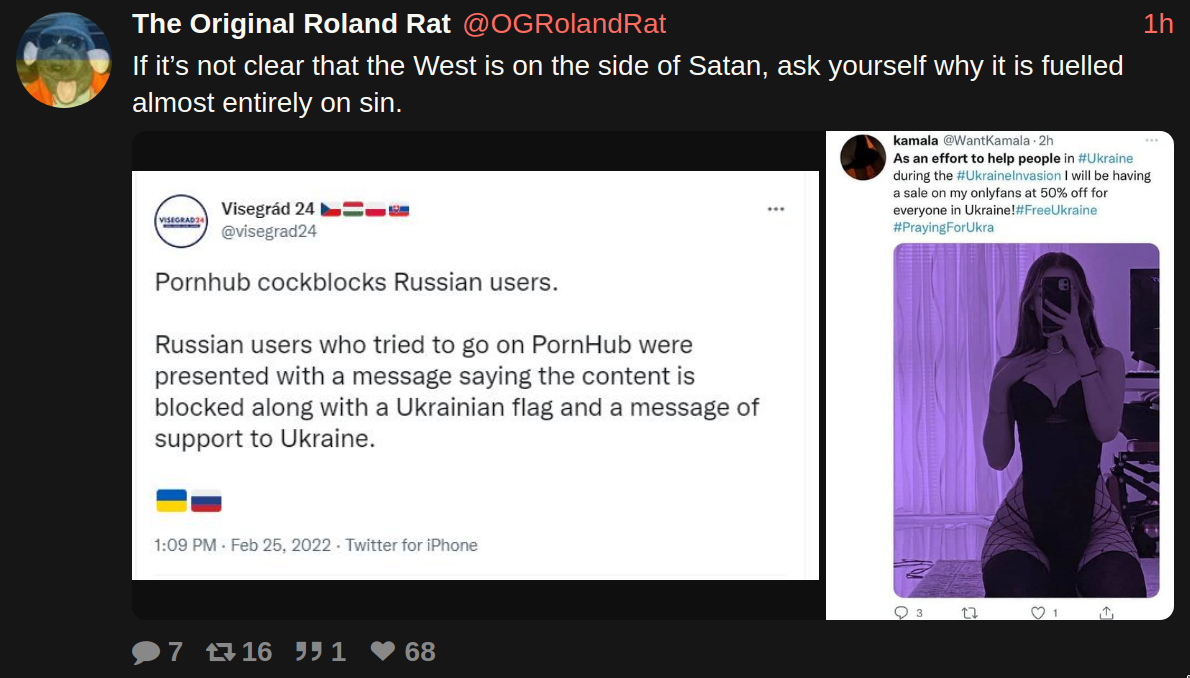Click "Twitter for iPhone" source text
The height and width of the screenshot is (678, 1190).
(x=411, y=545)
